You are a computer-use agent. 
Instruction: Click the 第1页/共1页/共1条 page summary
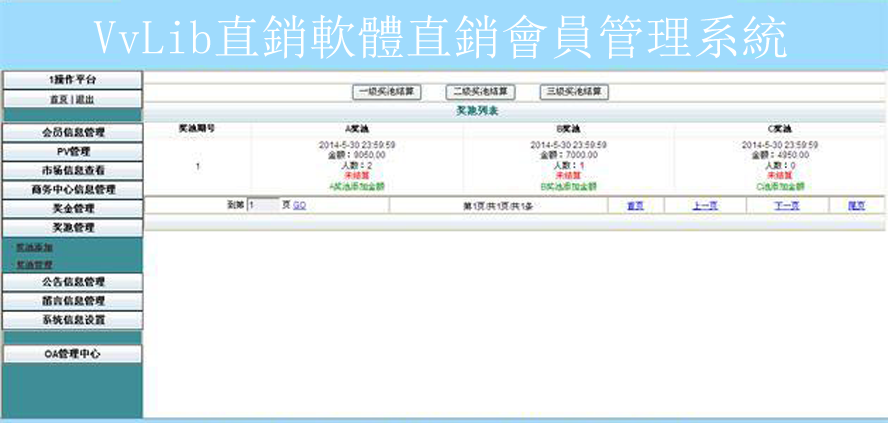pyautogui.click(x=498, y=206)
